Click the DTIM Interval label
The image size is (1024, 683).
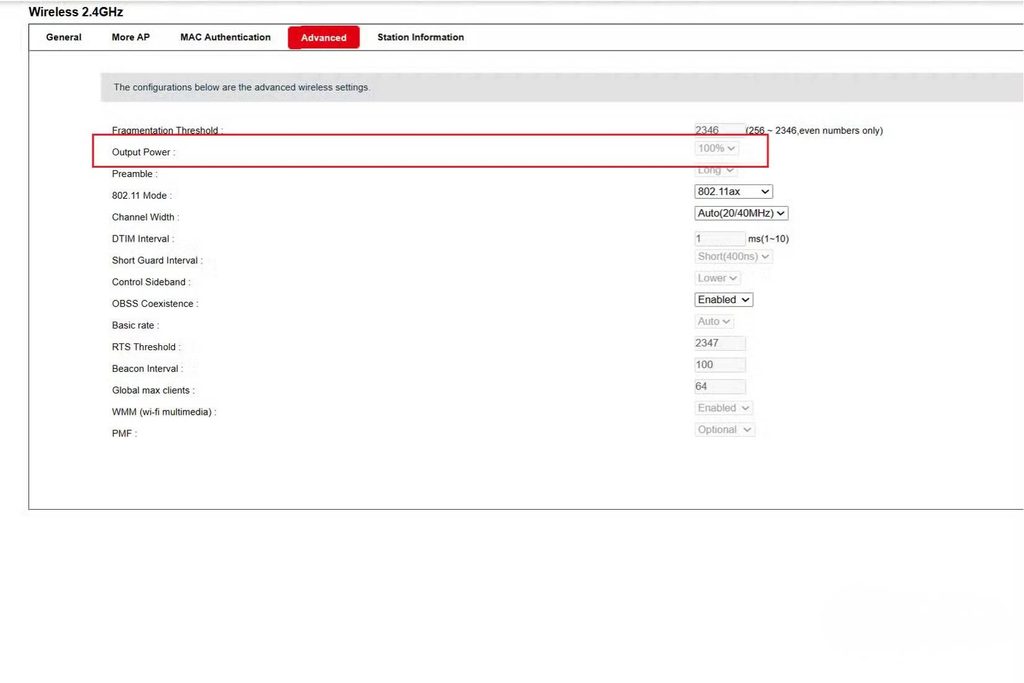click(143, 239)
